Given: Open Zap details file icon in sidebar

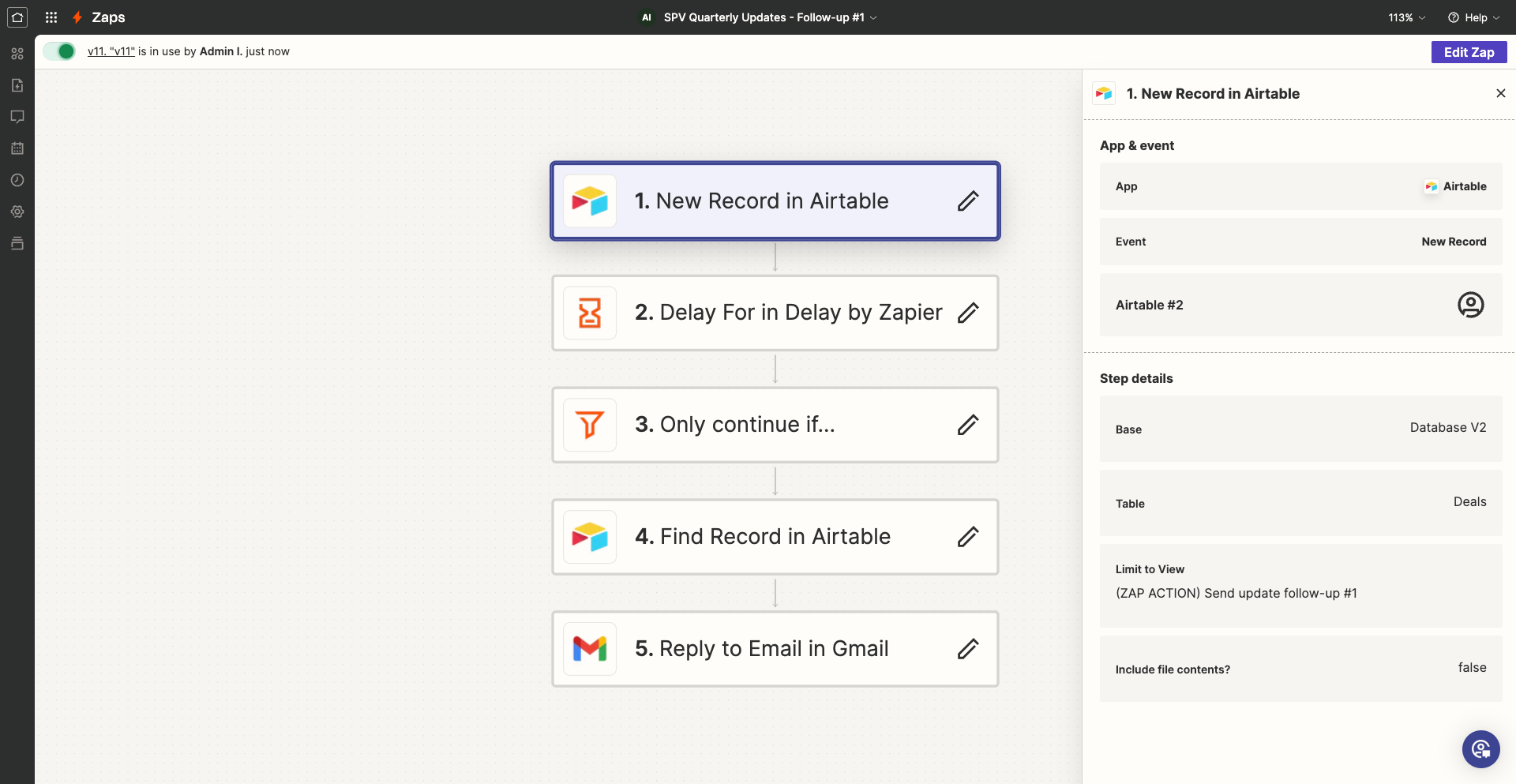Looking at the screenshot, I should tap(17, 85).
